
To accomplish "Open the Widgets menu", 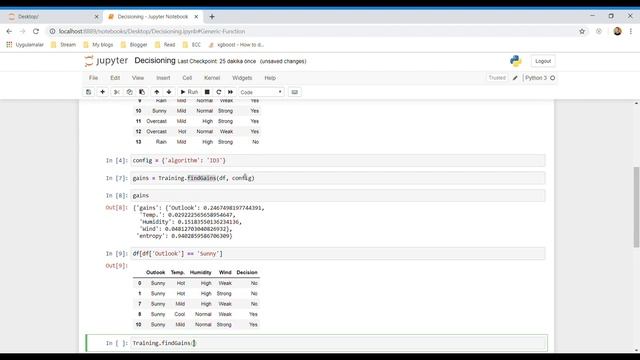I will pyautogui.click(x=242, y=78).
